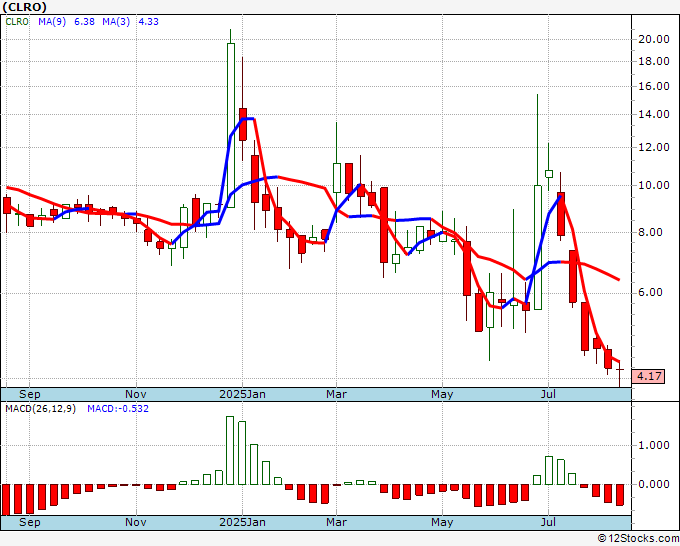This screenshot has height=546, width=680.
Task: Click the tallest green MACD histogram bar
Action: tap(230, 451)
